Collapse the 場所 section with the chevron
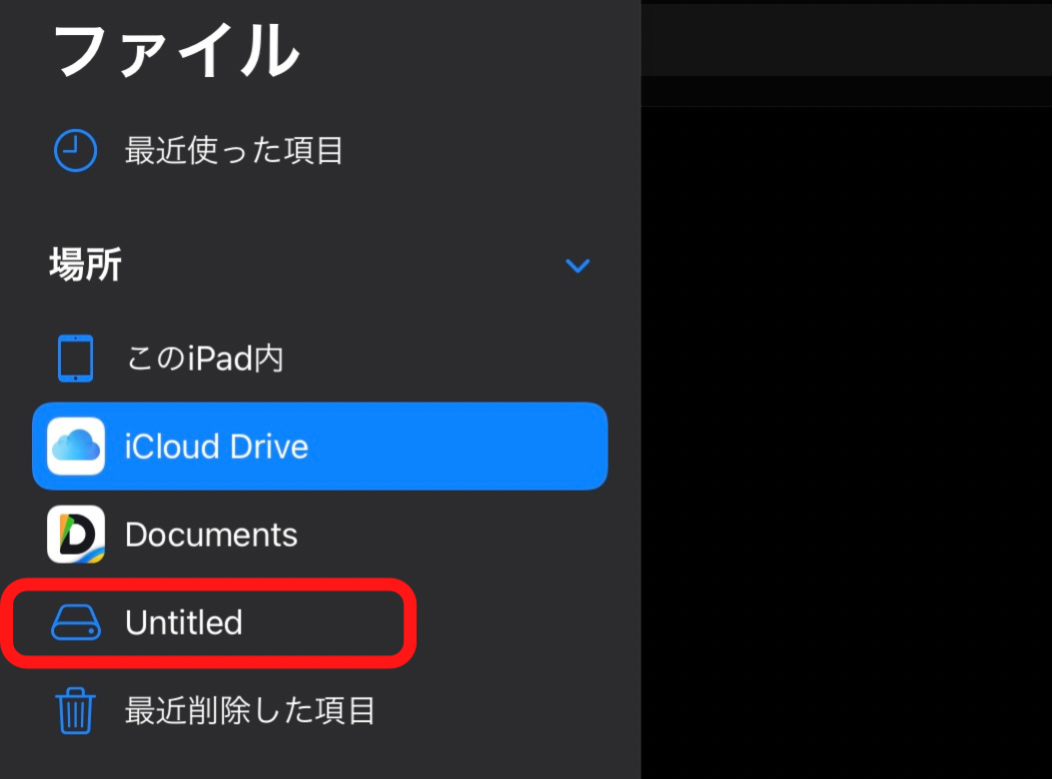 click(578, 266)
